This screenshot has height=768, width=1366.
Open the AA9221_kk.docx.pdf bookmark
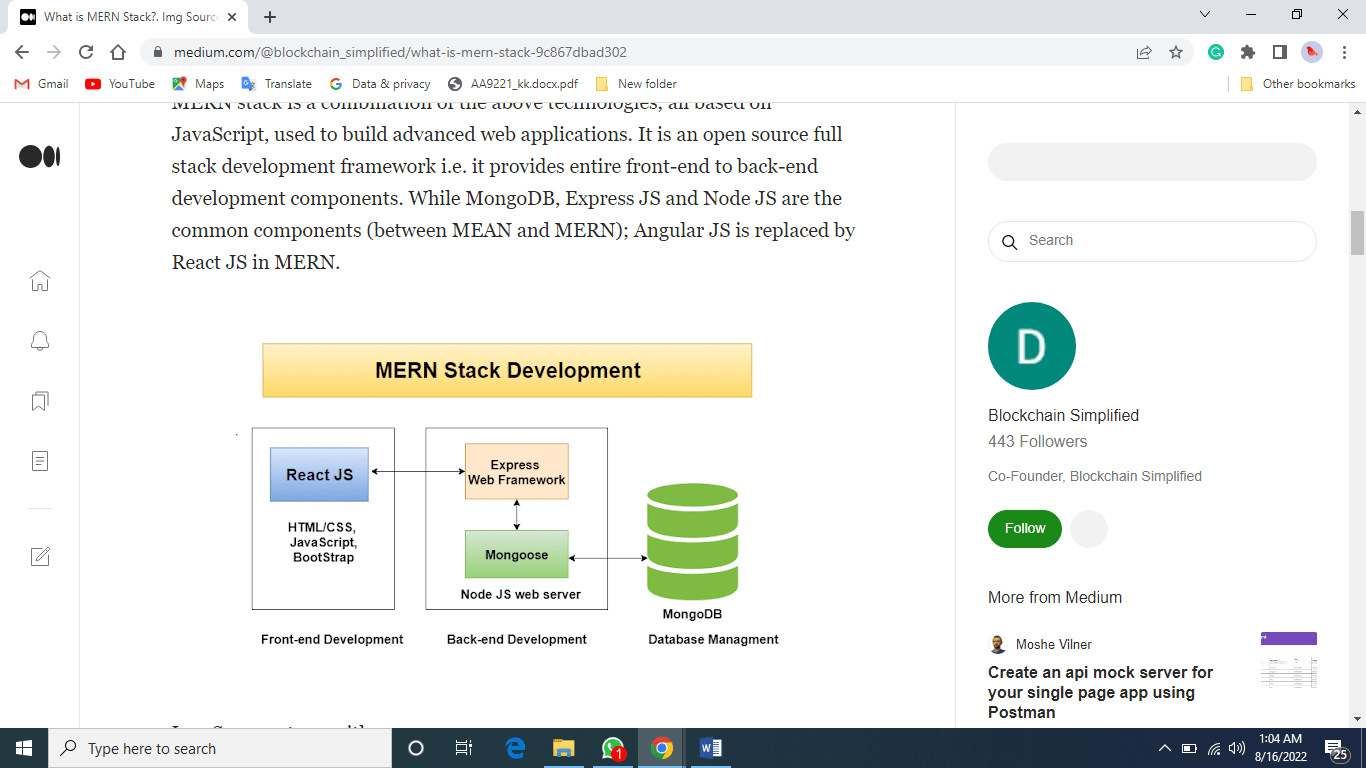pyautogui.click(x=513, y=84)
